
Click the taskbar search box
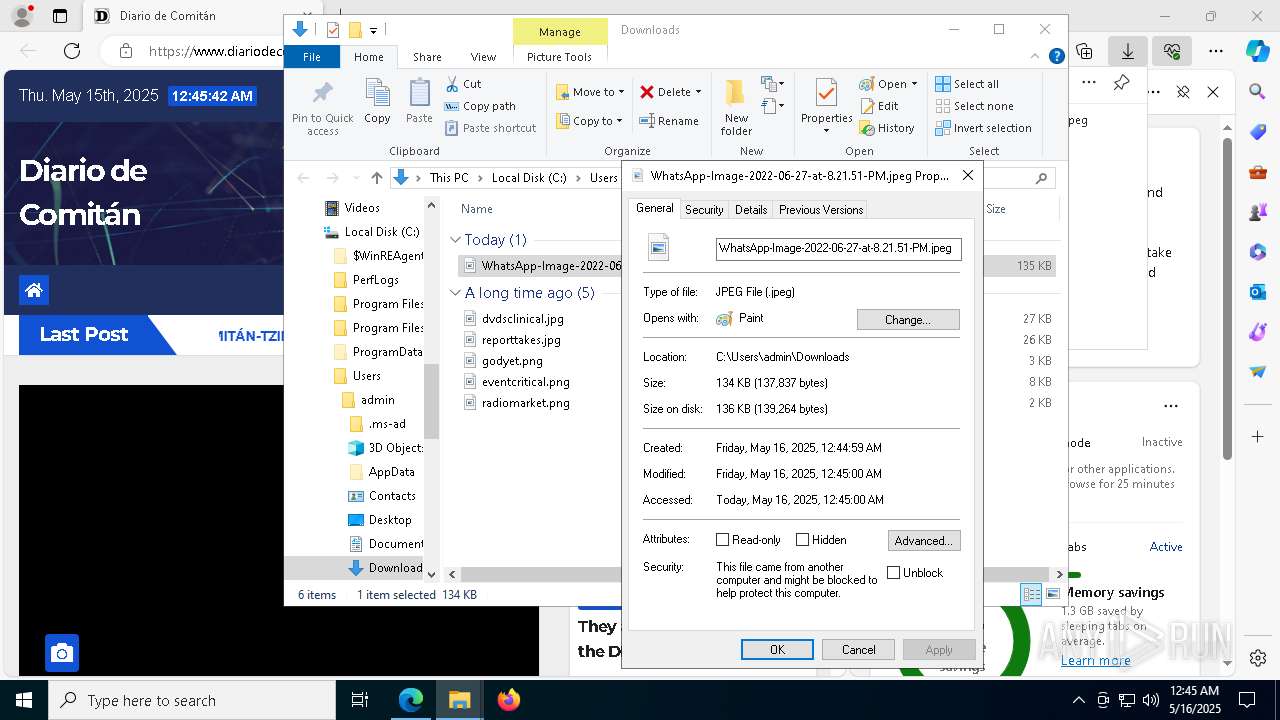[x=192, y=700]
